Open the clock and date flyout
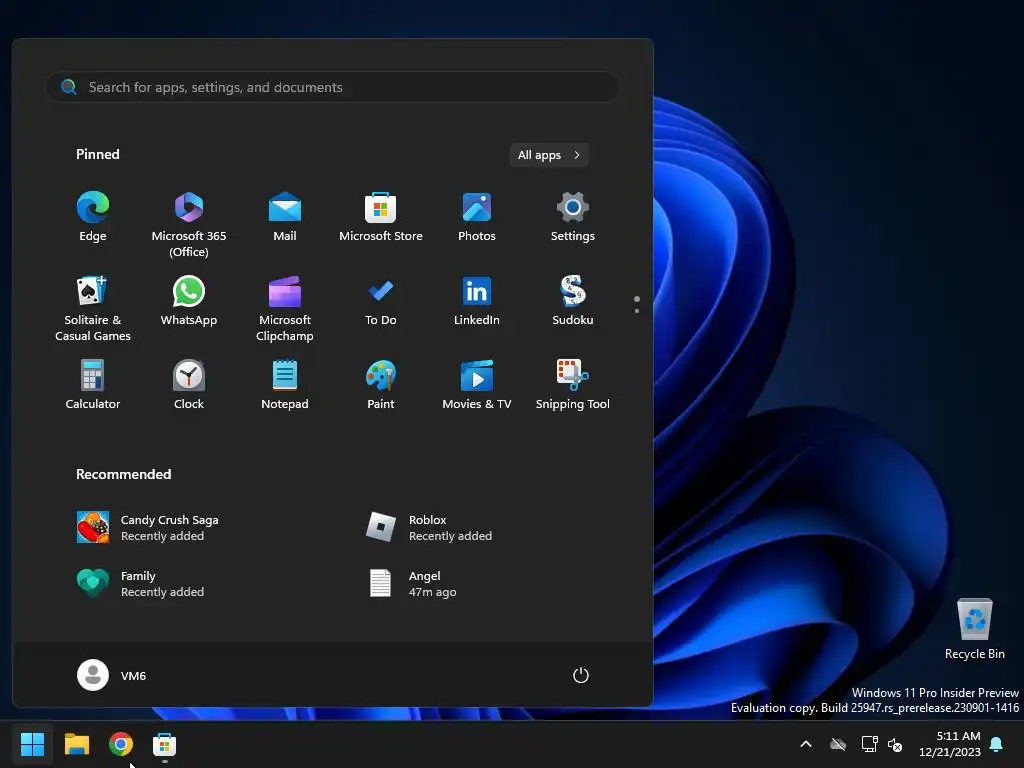 coord(950,744)
